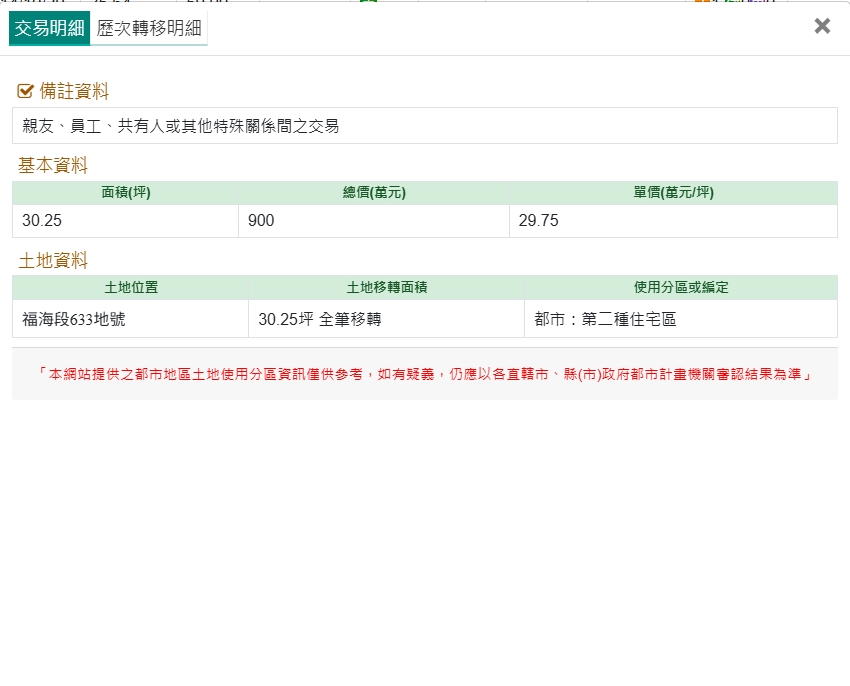Click the 親友、員工 remark text box
This screenshot has height=686, width=850.
click(424, 126)
